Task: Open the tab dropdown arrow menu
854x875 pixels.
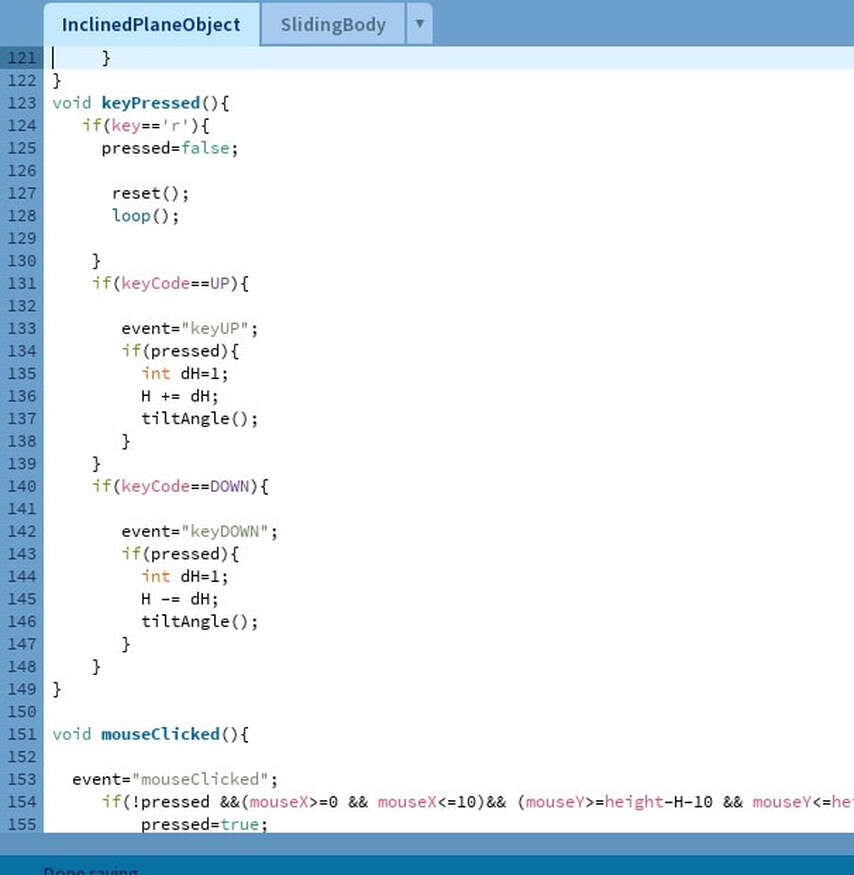Action: (x=420, y=24)
